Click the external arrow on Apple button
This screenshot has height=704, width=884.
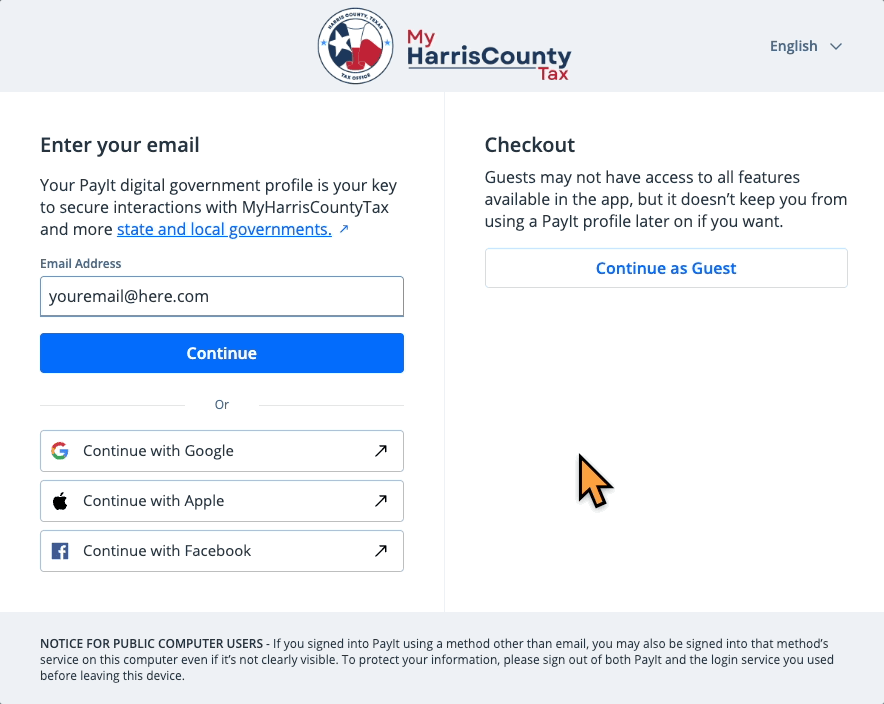click(x=381, y=501)
